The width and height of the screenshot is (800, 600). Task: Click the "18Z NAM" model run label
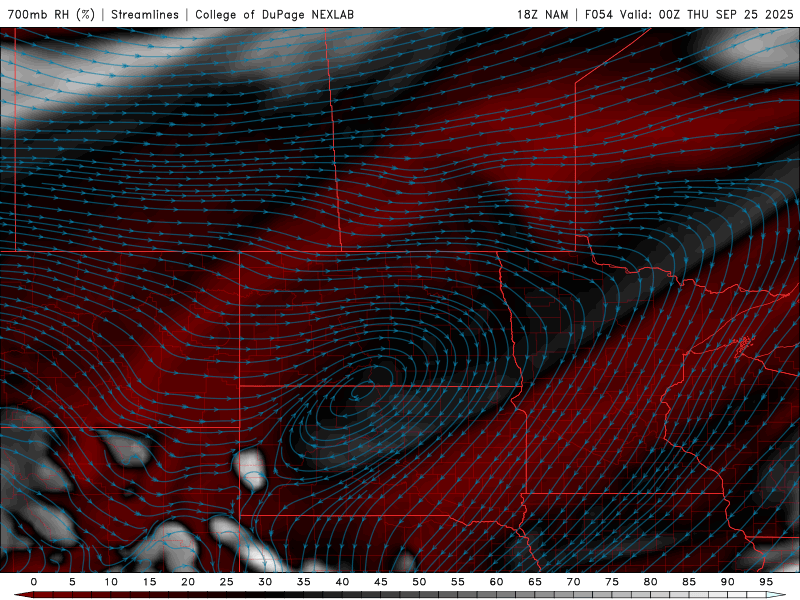pos(542,14)
